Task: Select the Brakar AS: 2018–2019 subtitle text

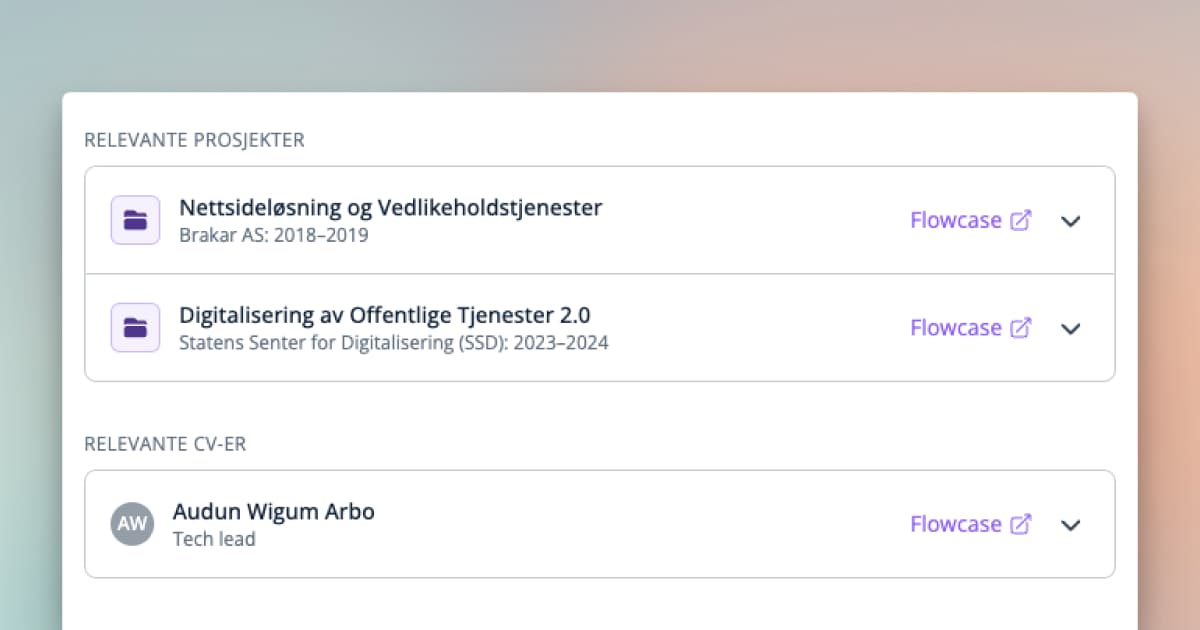Action: [x=274, y=235]
